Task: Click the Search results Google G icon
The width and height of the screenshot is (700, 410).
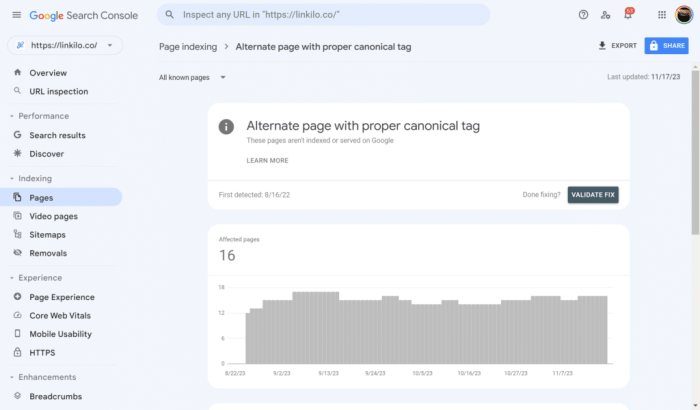Action: pyautogui.click(x=17, y=134)
